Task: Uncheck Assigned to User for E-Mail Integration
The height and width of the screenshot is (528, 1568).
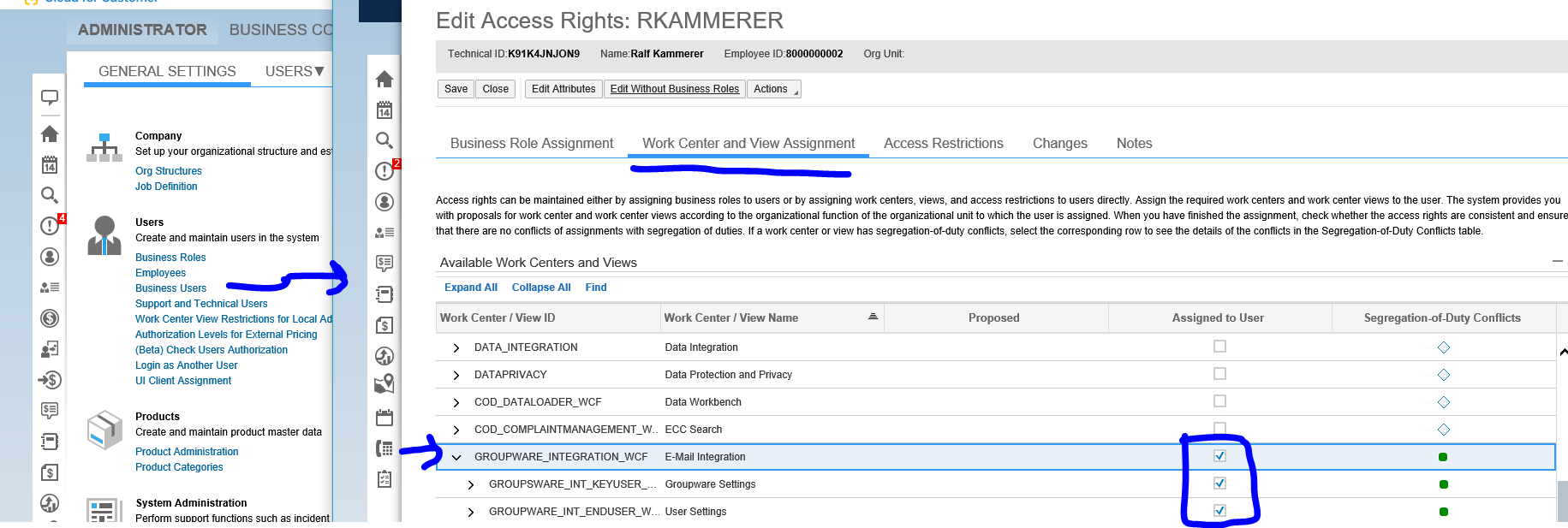Action: [x=1219, y=456]
